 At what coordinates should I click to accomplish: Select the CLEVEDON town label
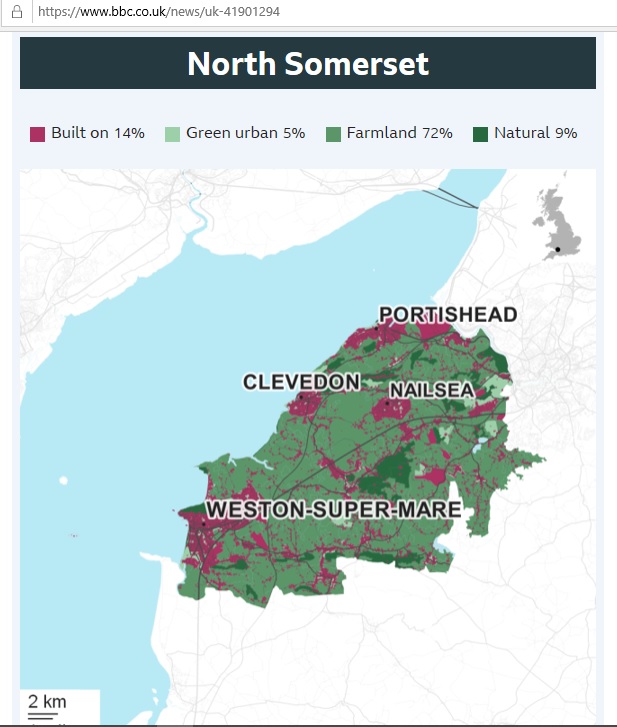(301, 382)
